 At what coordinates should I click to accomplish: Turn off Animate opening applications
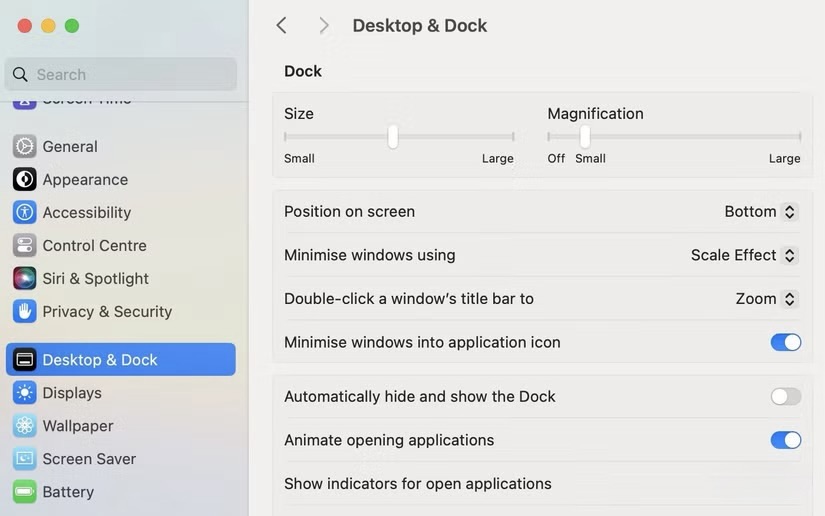pyautogui.click(x=785, y=440)
